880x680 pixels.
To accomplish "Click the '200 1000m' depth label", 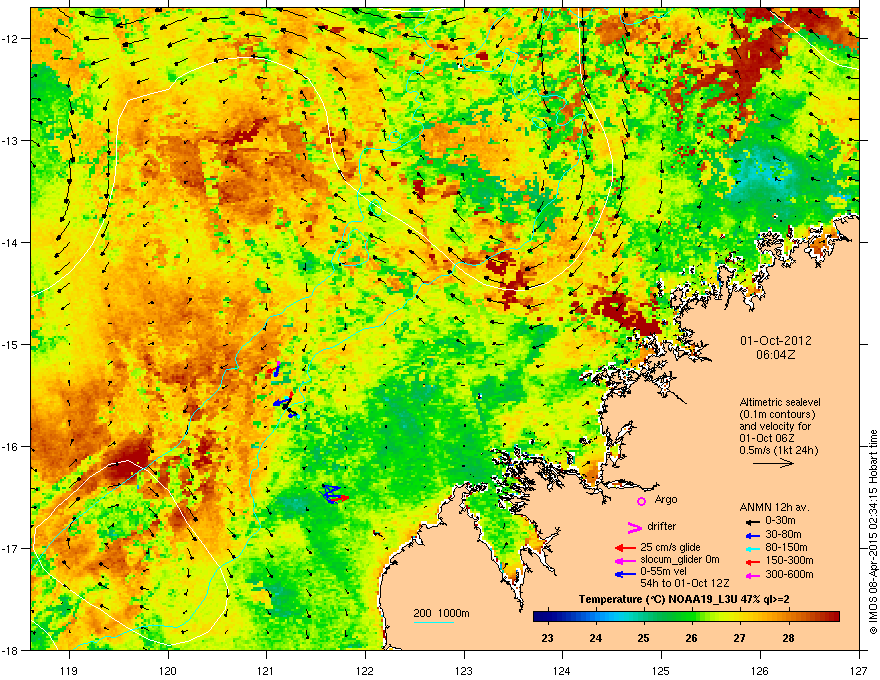I will [441, 613].
